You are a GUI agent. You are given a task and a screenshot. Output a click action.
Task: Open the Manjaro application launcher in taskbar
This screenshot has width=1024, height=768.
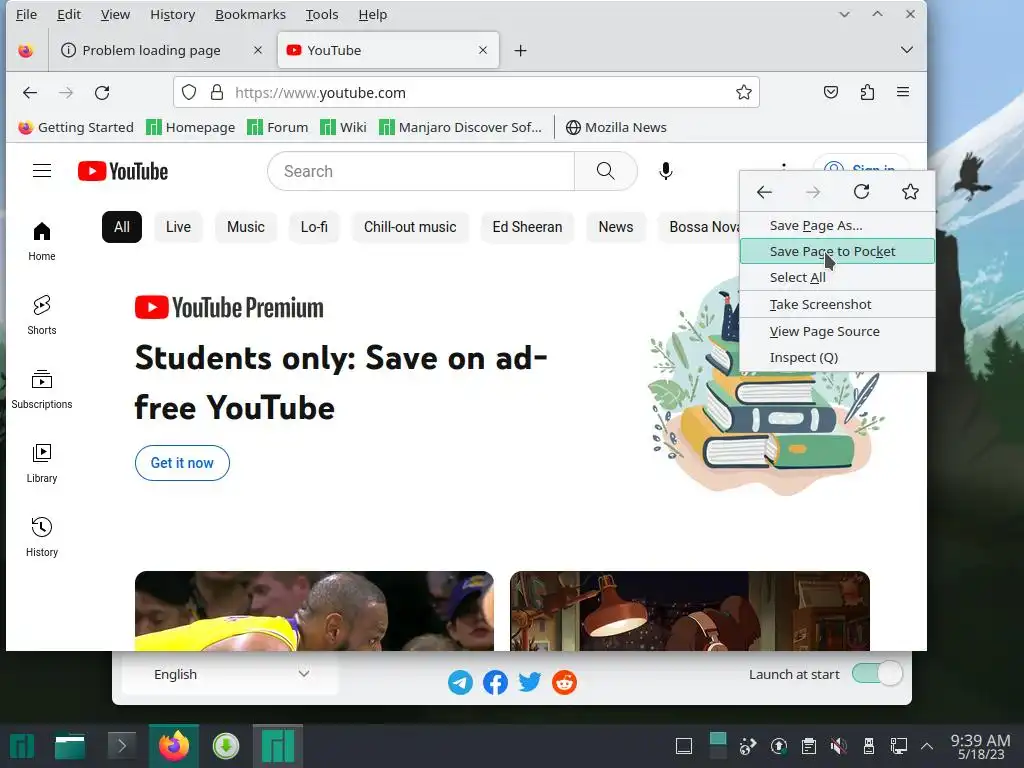click(22, 746)
